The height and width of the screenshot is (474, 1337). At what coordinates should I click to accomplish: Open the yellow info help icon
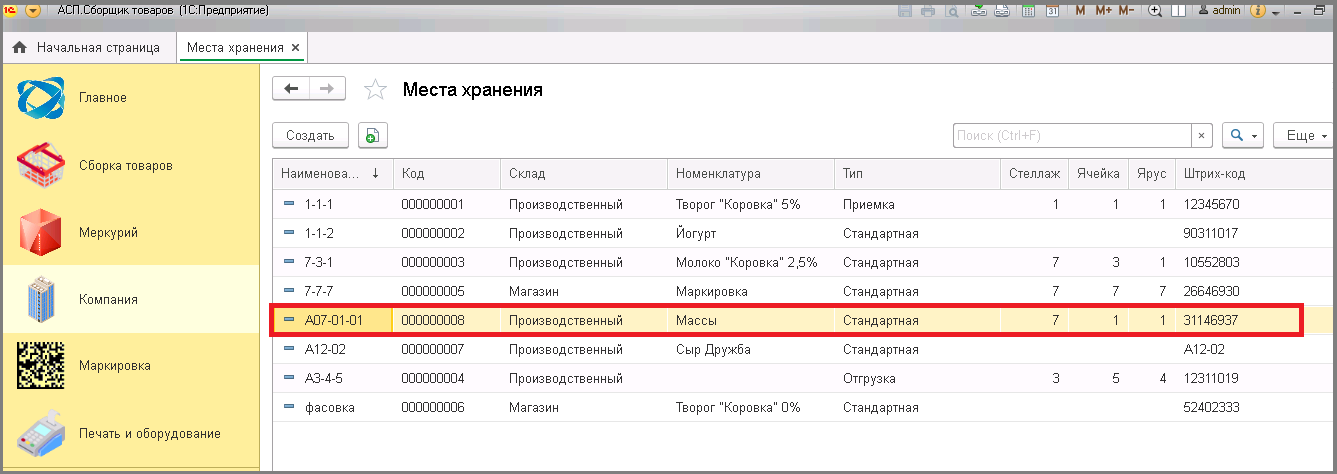(x=1257, y=11)
